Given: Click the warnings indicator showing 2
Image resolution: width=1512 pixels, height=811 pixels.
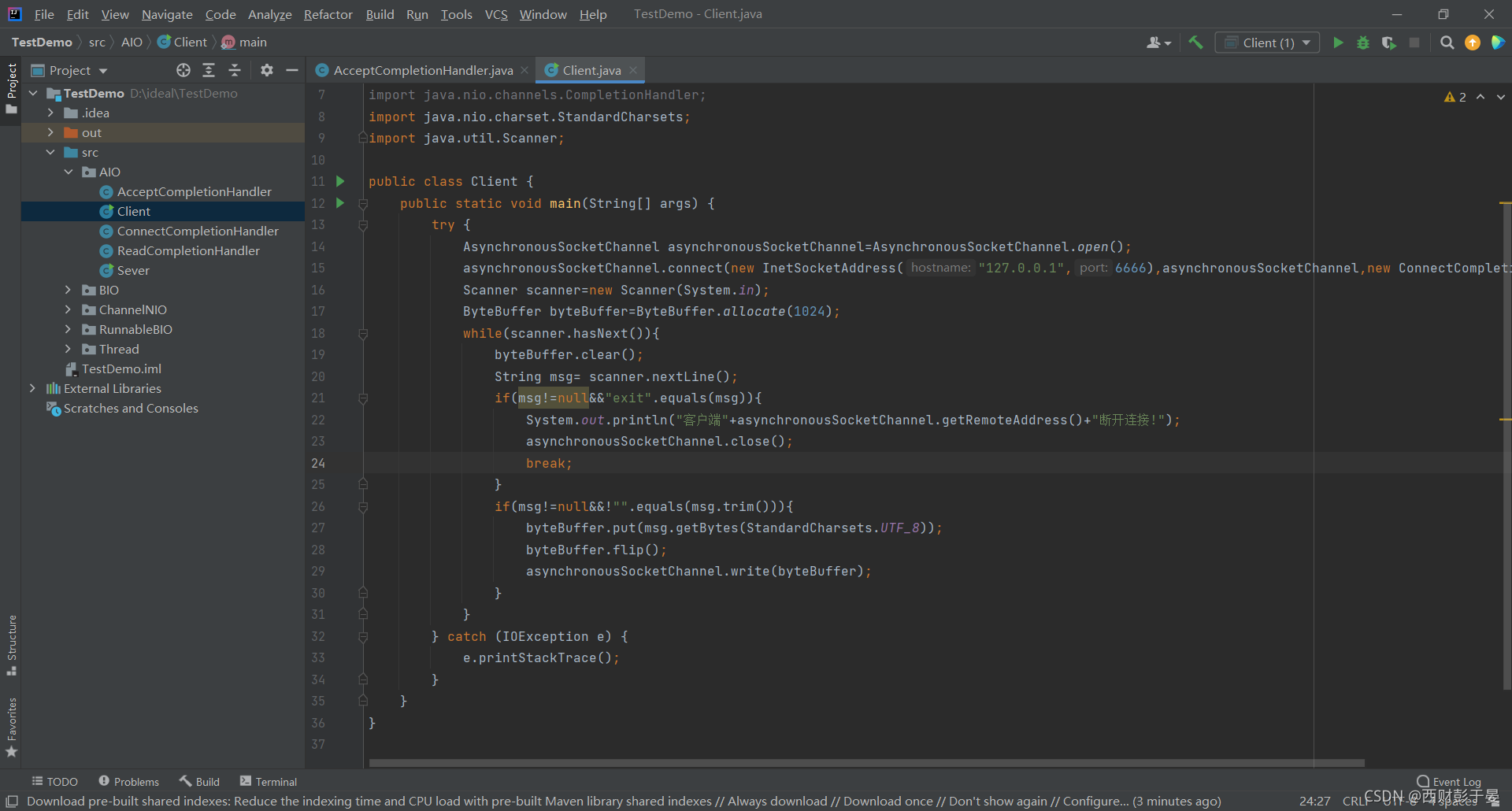Looking at the screenshot, I should [1455, 97].
